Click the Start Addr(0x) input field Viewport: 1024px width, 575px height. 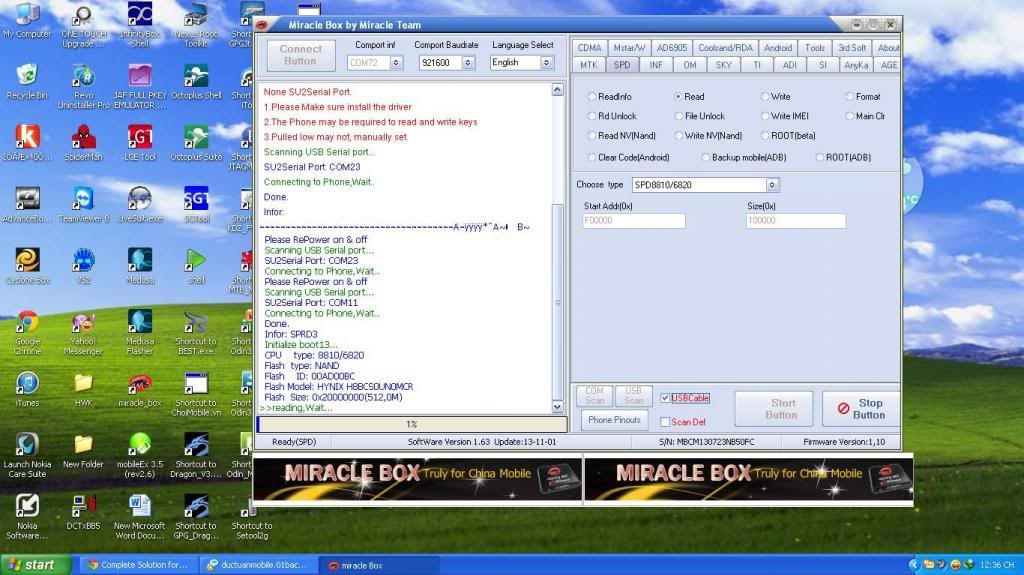tap(633, 221)
